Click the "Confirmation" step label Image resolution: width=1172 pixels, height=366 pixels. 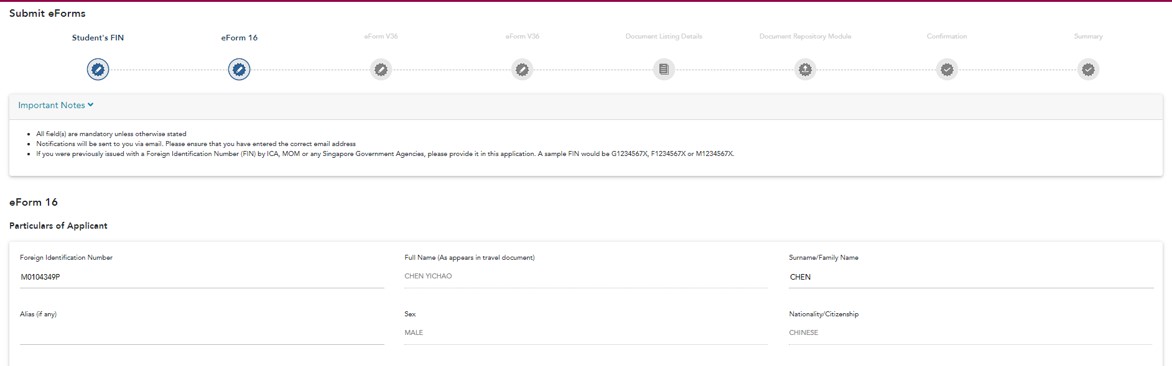coord(947,36)
